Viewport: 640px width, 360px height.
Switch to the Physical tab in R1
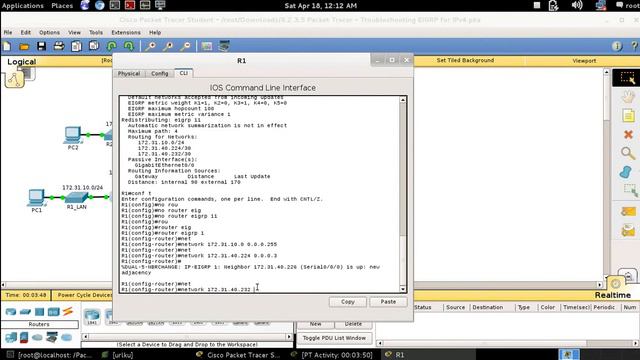(129, 73)
